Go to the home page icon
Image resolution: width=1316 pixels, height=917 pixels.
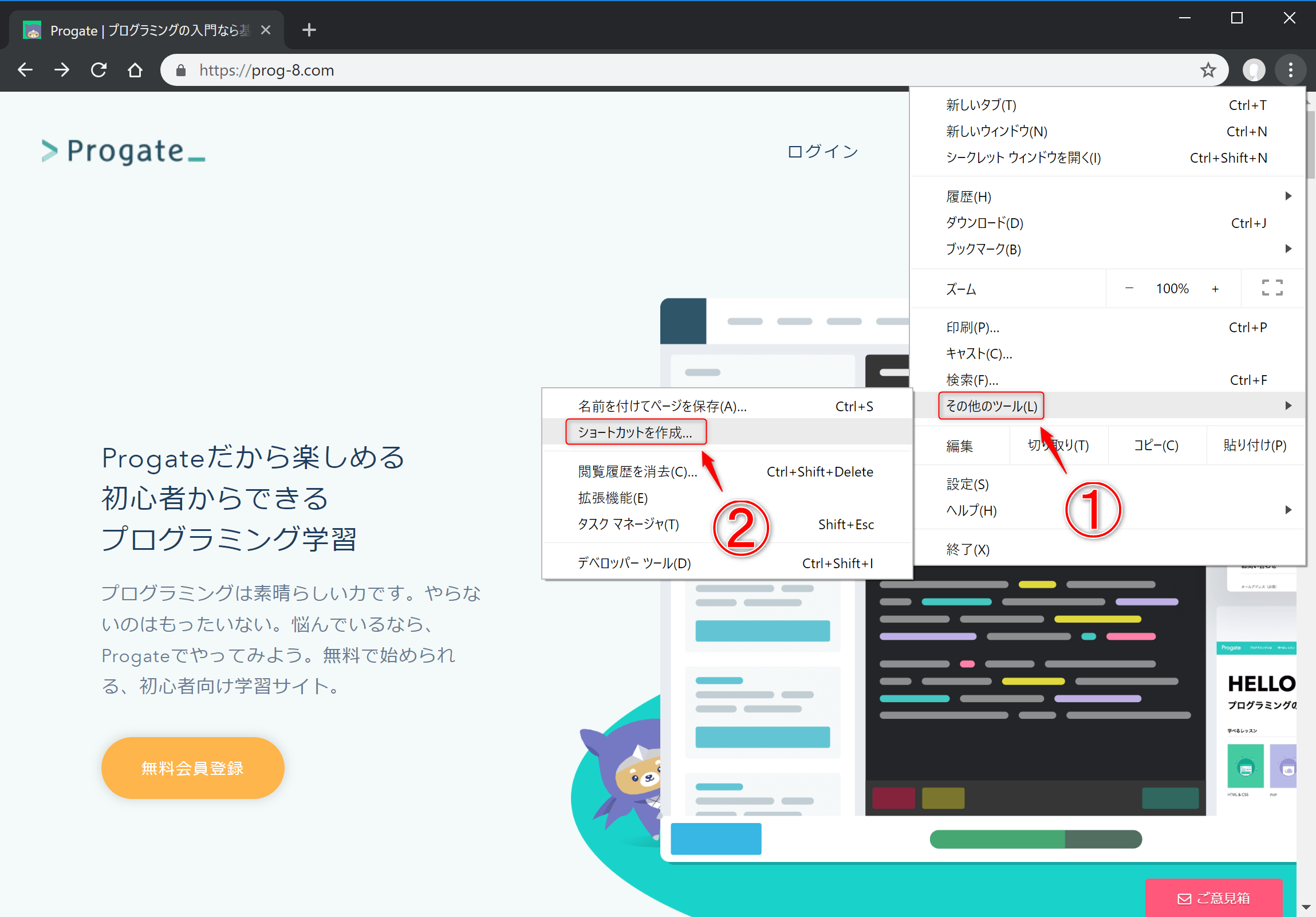pyautogui.click(x=135, y=70)
